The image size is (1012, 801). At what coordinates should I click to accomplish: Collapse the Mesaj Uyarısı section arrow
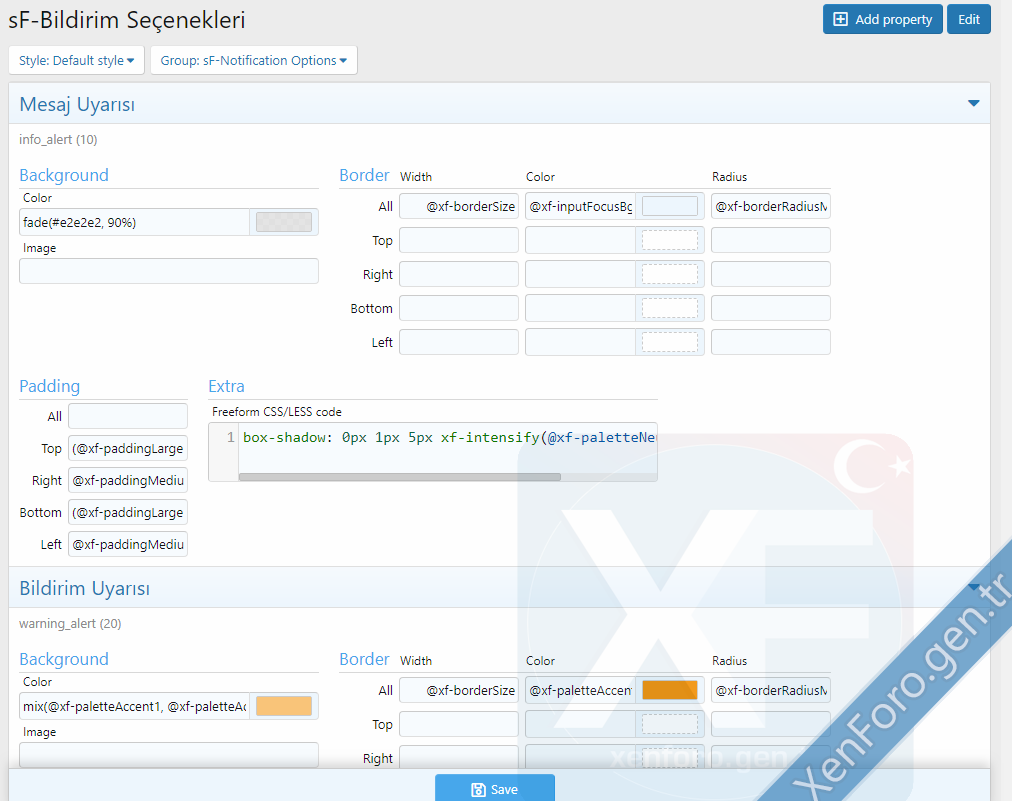(x=973, y=103)
